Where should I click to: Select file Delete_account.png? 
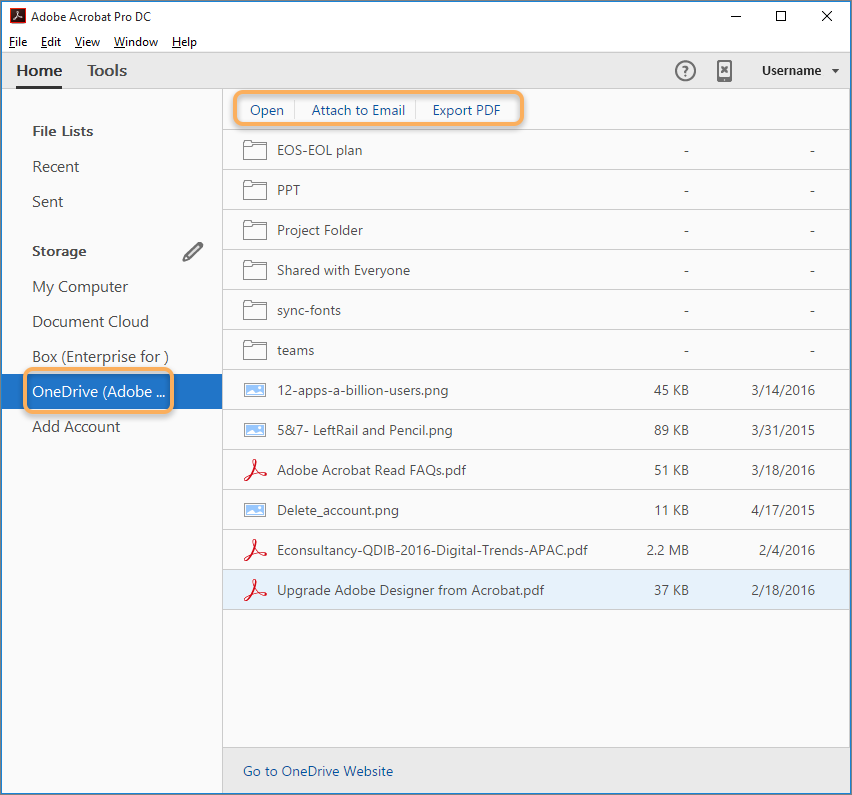click(337, 510)
